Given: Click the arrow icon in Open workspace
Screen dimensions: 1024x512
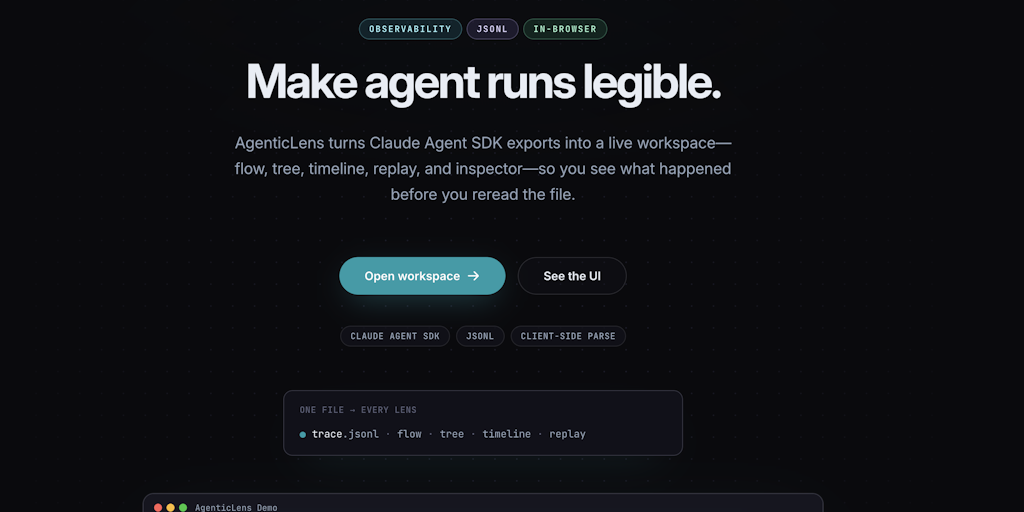Looking at the screenshot, I should pos(474,276).
